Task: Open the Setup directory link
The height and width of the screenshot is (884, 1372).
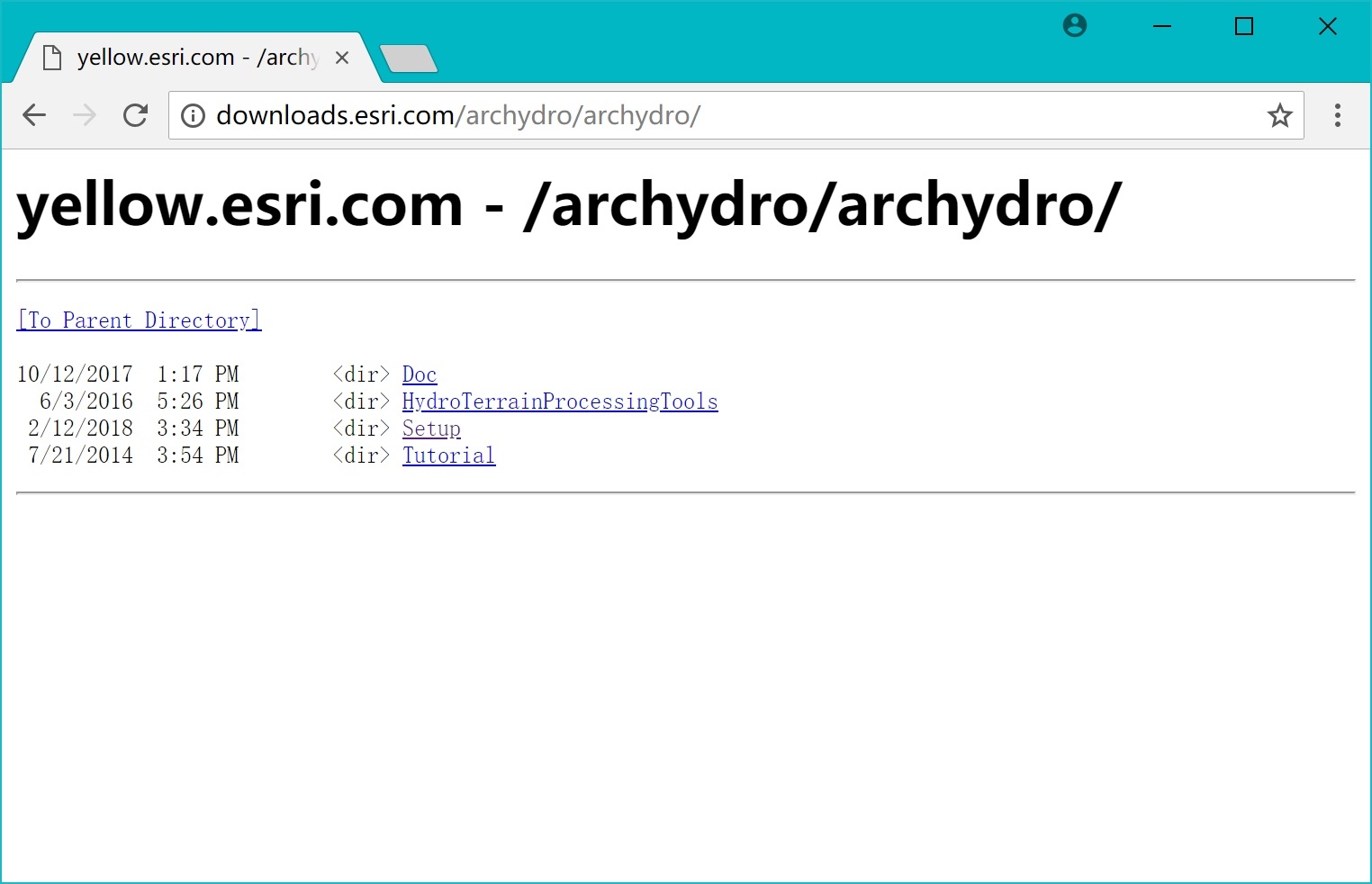Action: pos(431,428)
